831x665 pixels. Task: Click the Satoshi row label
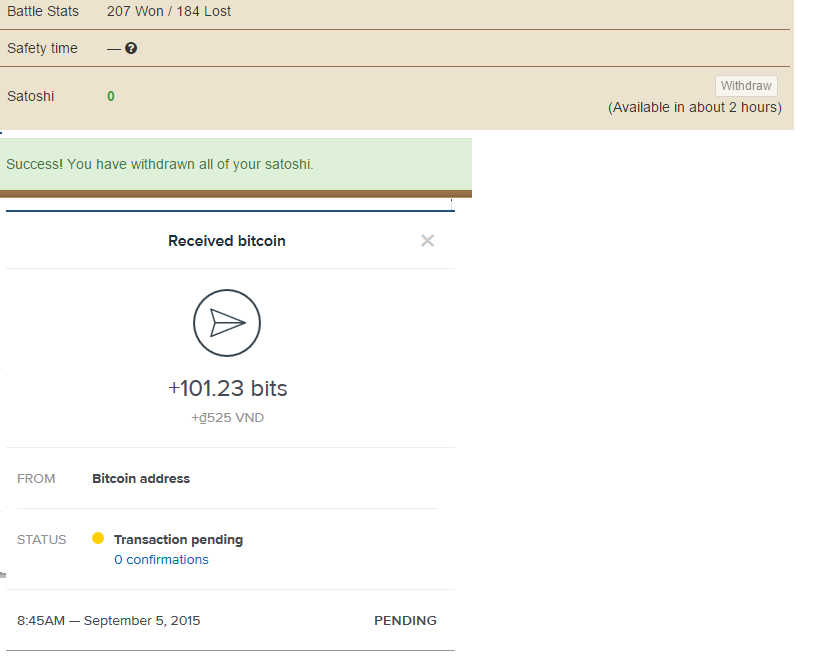(x=31, y=96)
